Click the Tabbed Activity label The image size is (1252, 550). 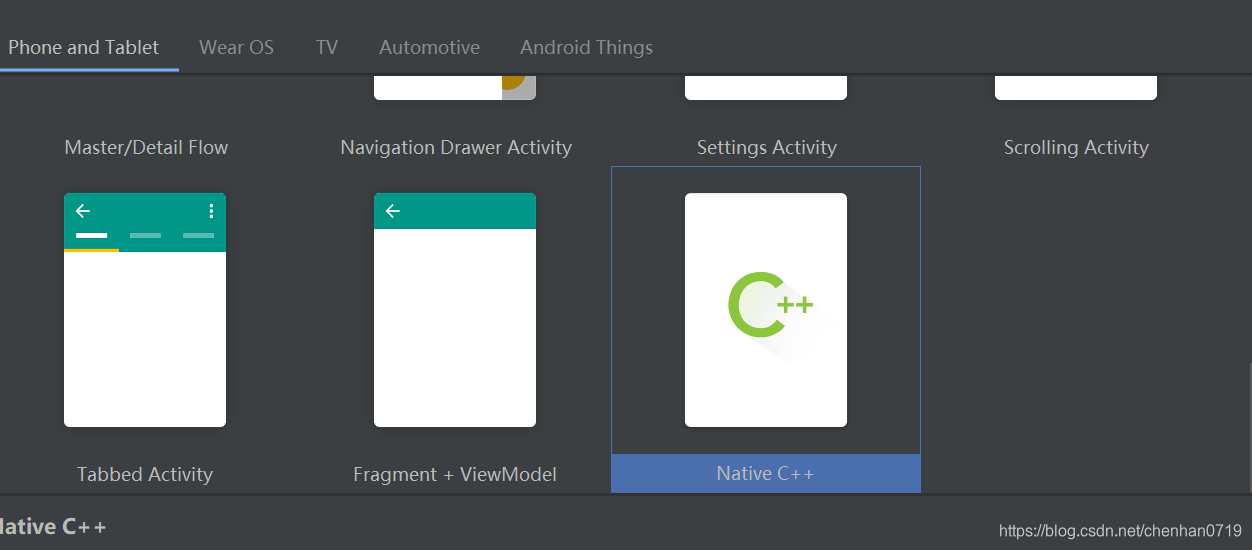pyautogui.click(x=145, y=474)
